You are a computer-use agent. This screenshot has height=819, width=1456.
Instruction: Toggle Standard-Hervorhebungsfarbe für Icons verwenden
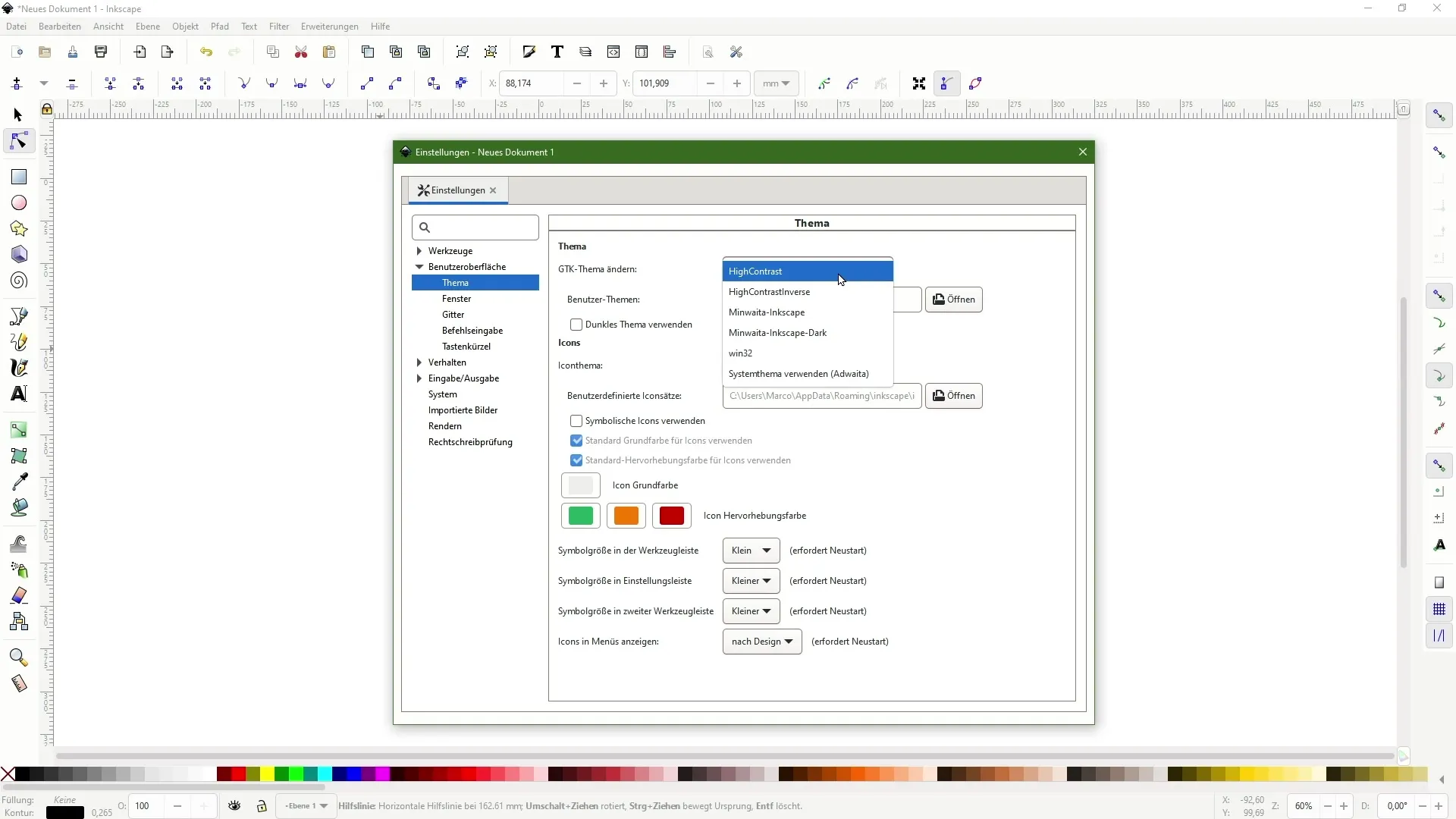[576, 460]
